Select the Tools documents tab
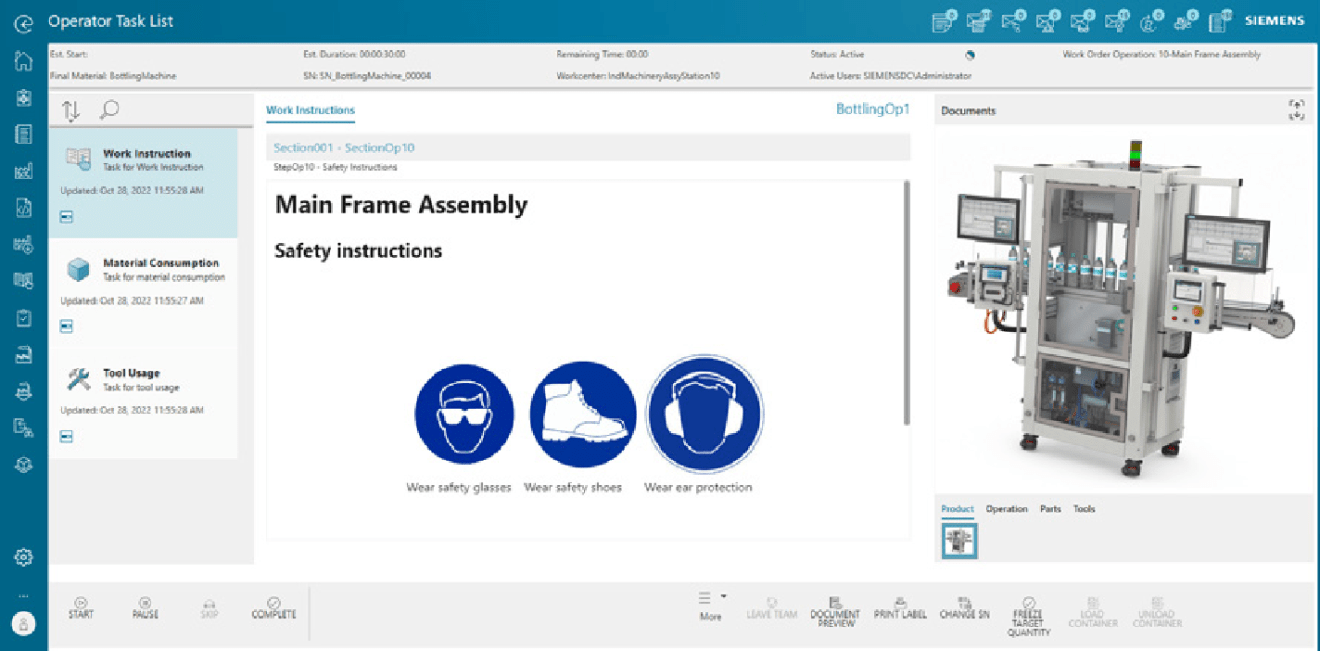1320x651 pixels. [x=1084, y=509]
